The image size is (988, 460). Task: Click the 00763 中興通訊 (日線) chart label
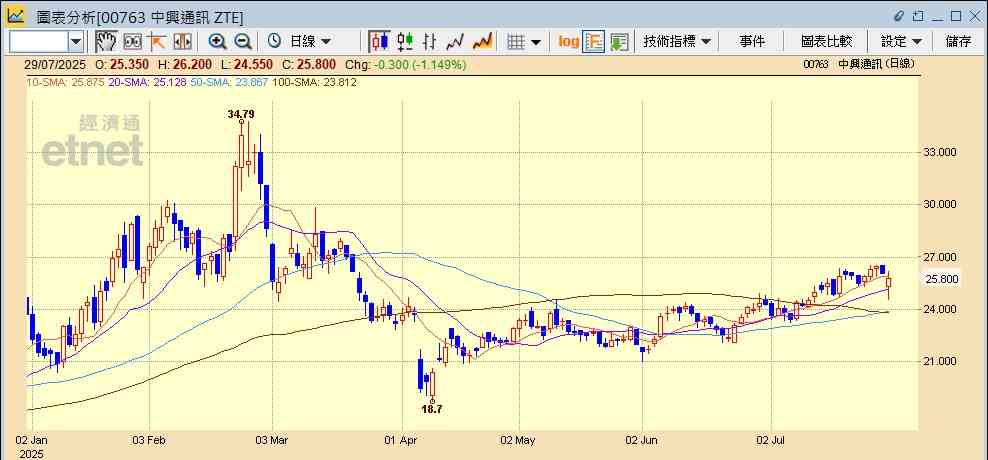coord(859,64)
